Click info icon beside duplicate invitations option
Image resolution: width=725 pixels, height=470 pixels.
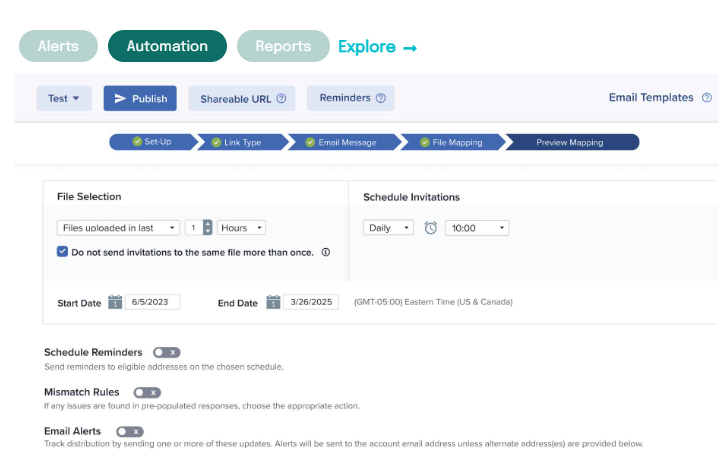[326, 252]
